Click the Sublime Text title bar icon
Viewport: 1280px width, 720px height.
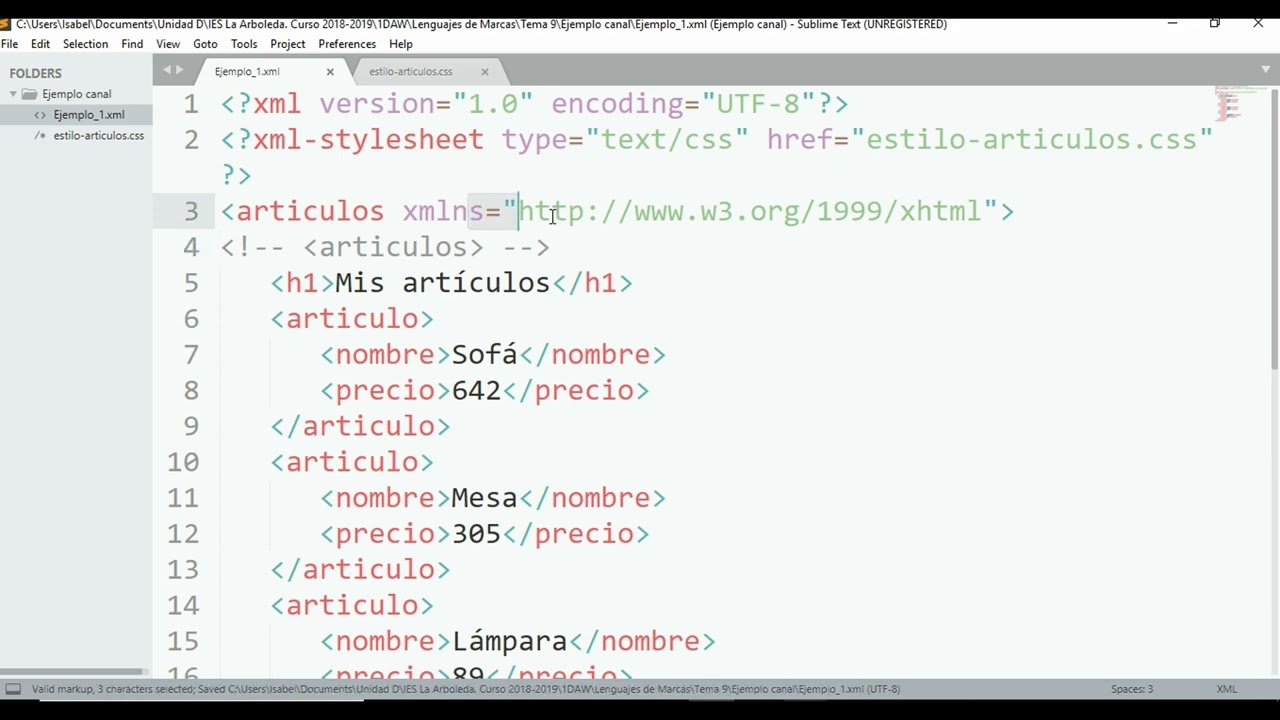tap(6, 23)
